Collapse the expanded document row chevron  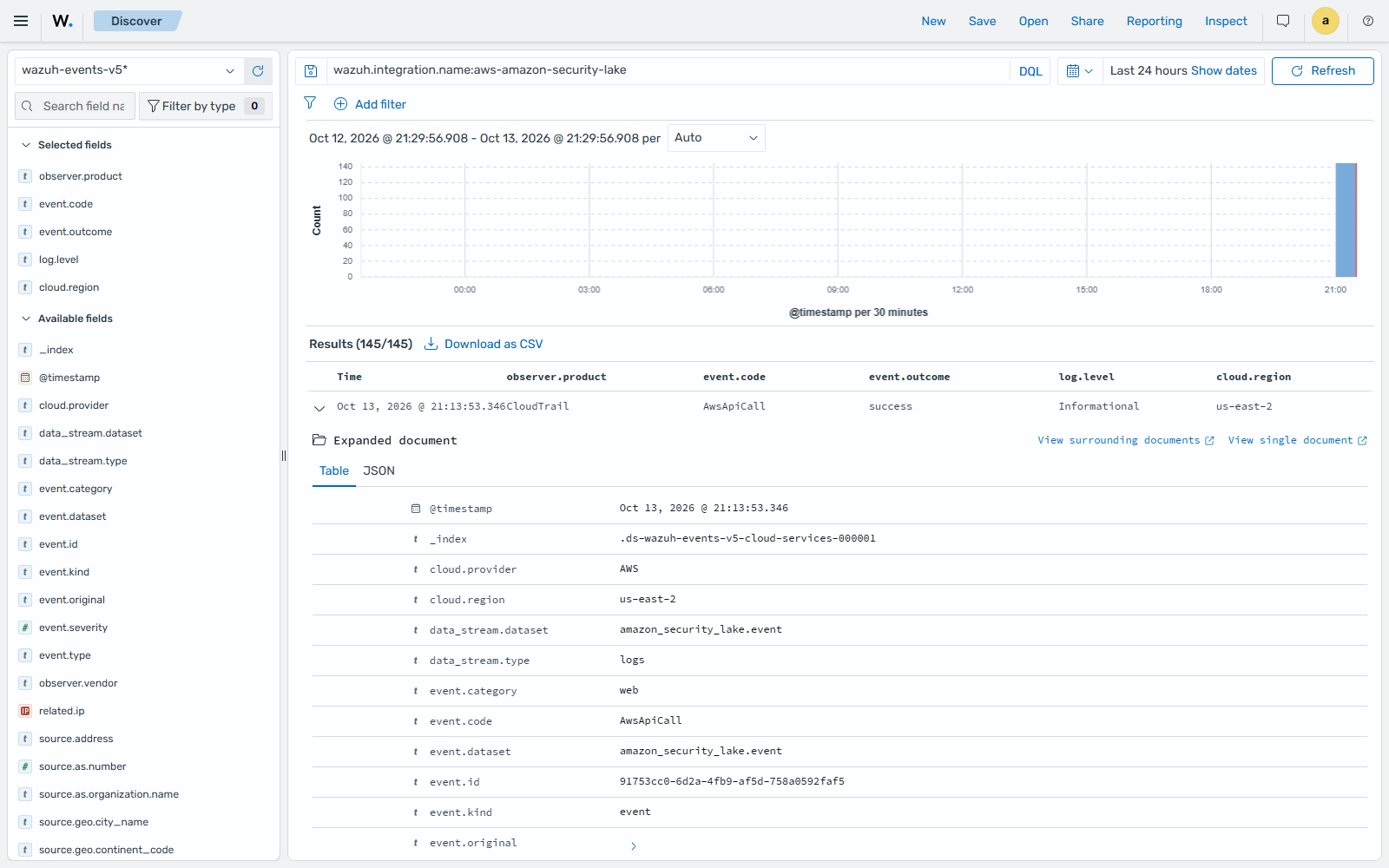tap(319, 407)
